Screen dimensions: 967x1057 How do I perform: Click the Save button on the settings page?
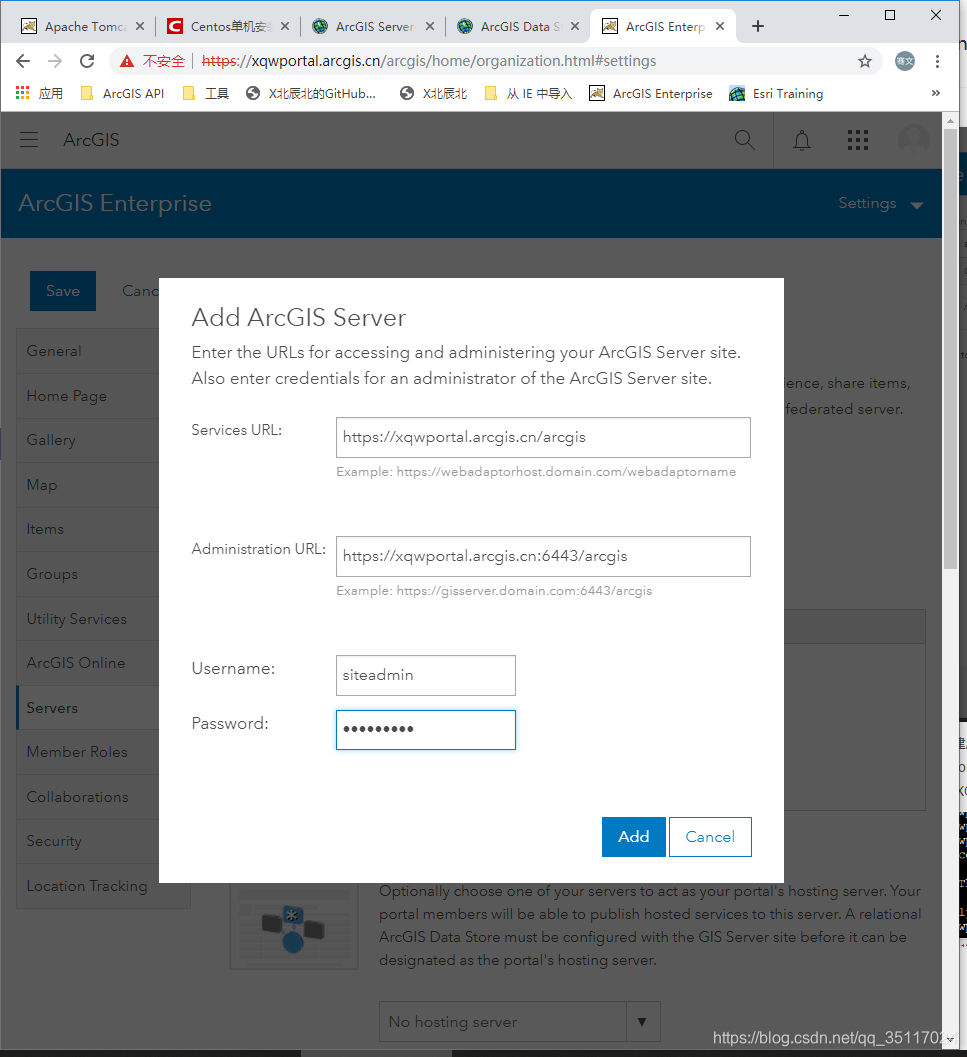tap(63, 291)
